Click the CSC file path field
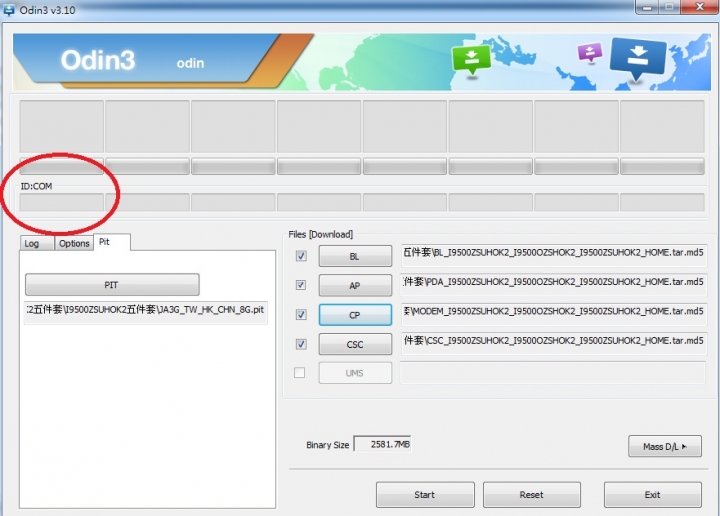 point(554,343)
